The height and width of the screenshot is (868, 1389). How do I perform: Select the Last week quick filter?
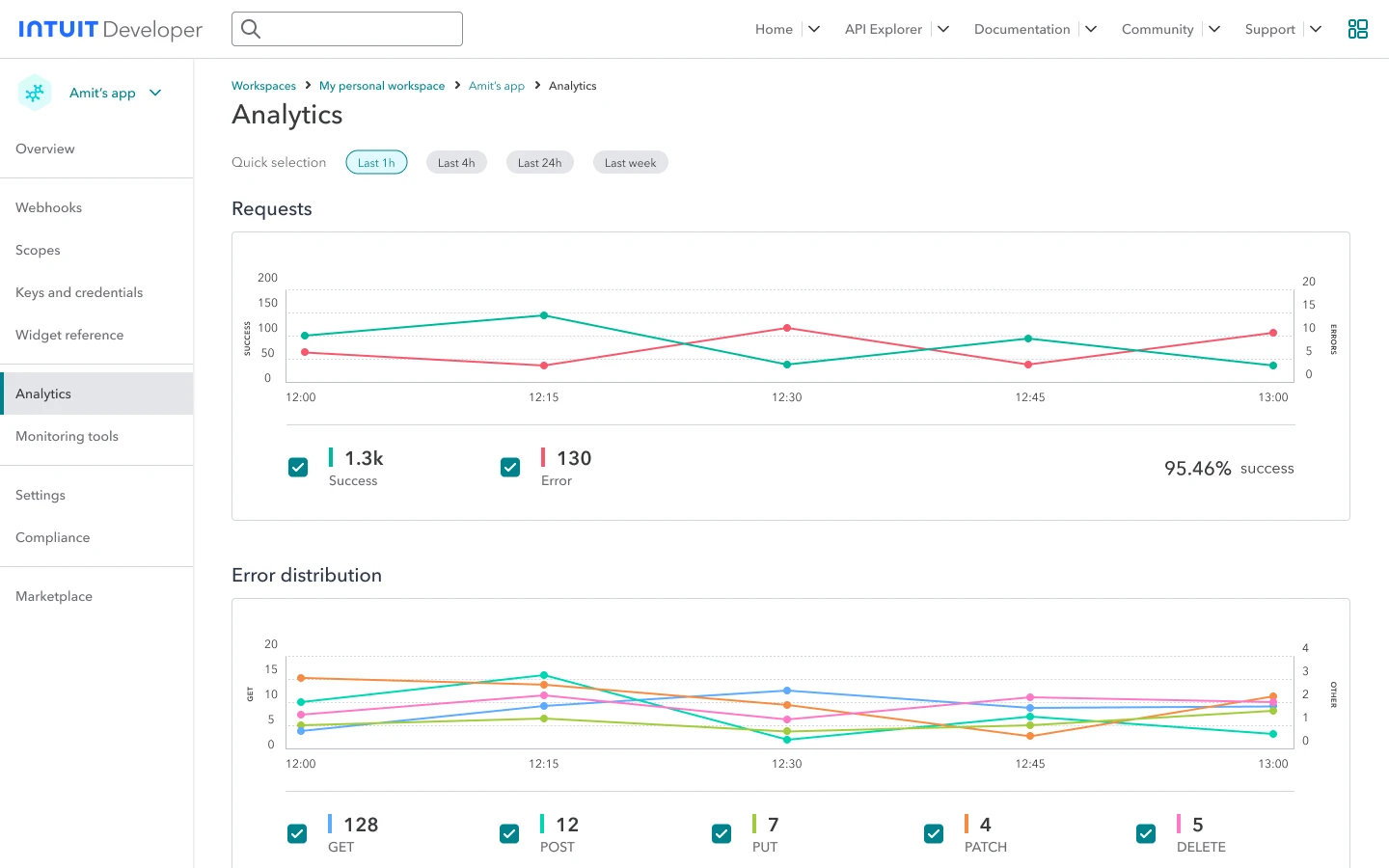click(x=630, y=162)
